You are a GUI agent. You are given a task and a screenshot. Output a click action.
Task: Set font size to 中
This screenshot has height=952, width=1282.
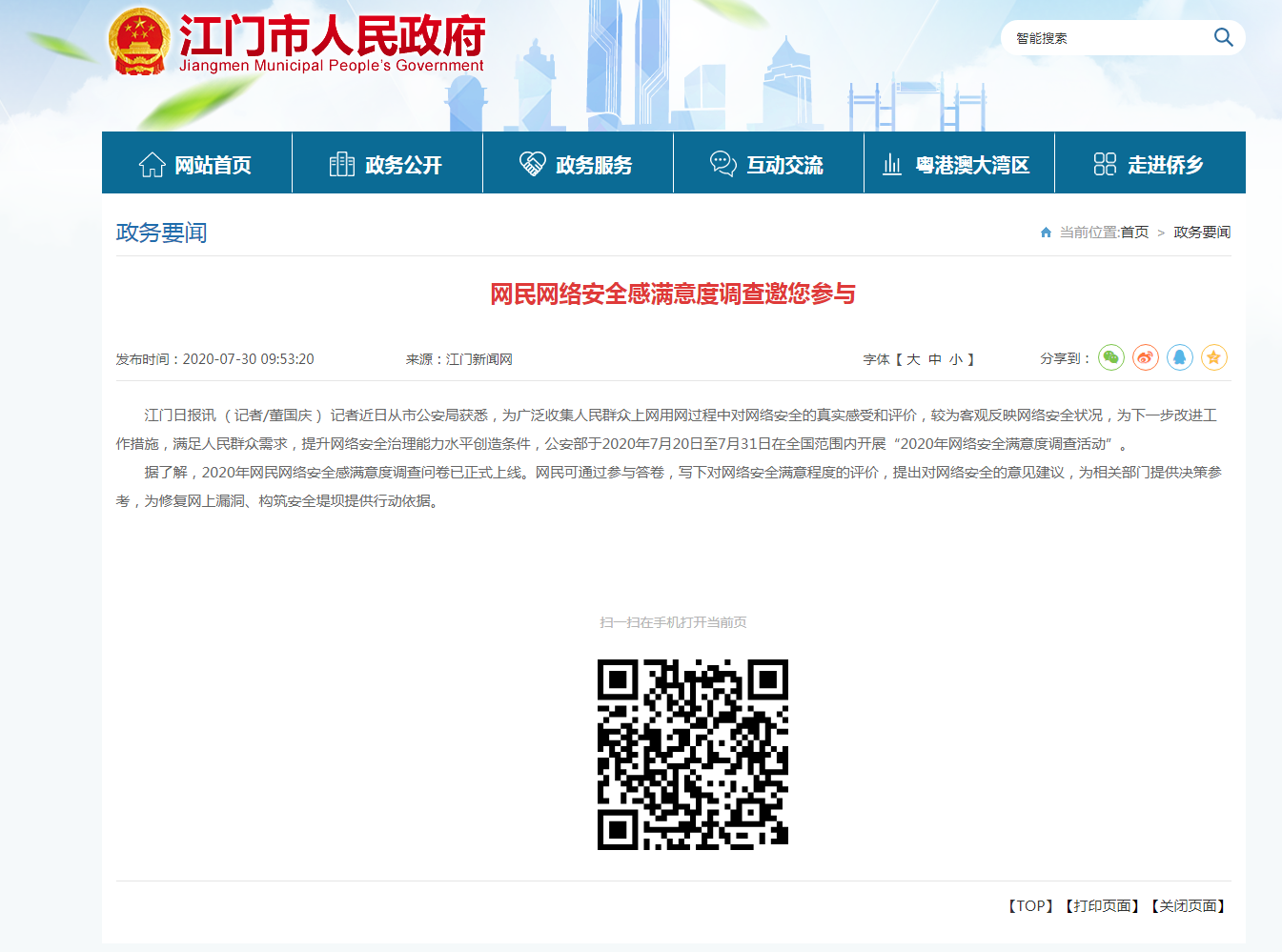(935, 359)
